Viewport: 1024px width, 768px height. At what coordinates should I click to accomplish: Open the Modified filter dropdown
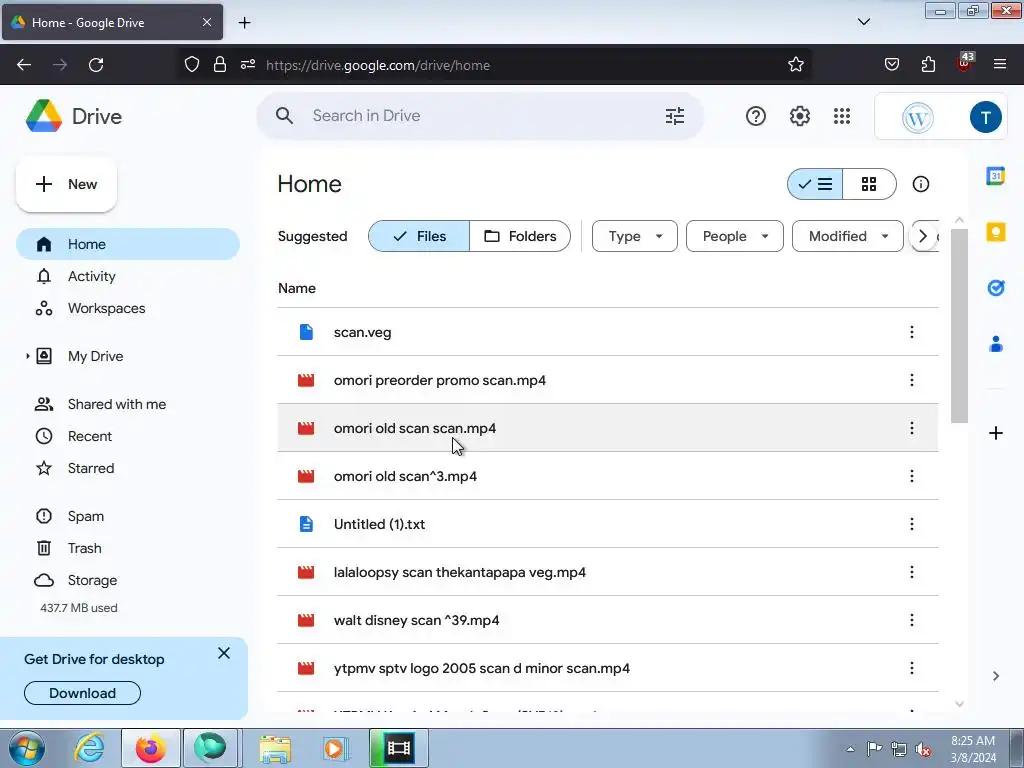pos(848,236)
